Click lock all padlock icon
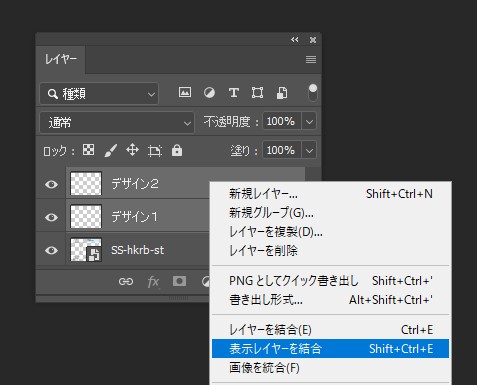477x385 pixels. 177,150
